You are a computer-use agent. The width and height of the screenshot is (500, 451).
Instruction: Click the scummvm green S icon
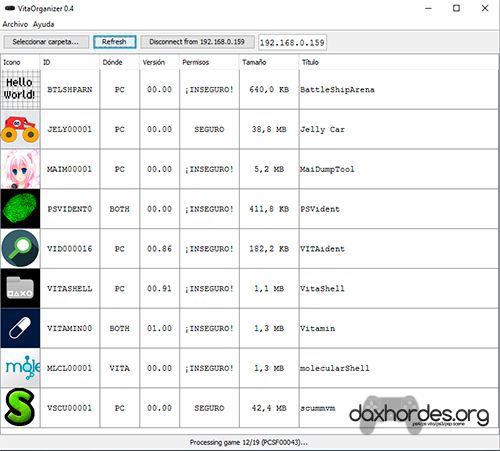[x=20, y=408]
